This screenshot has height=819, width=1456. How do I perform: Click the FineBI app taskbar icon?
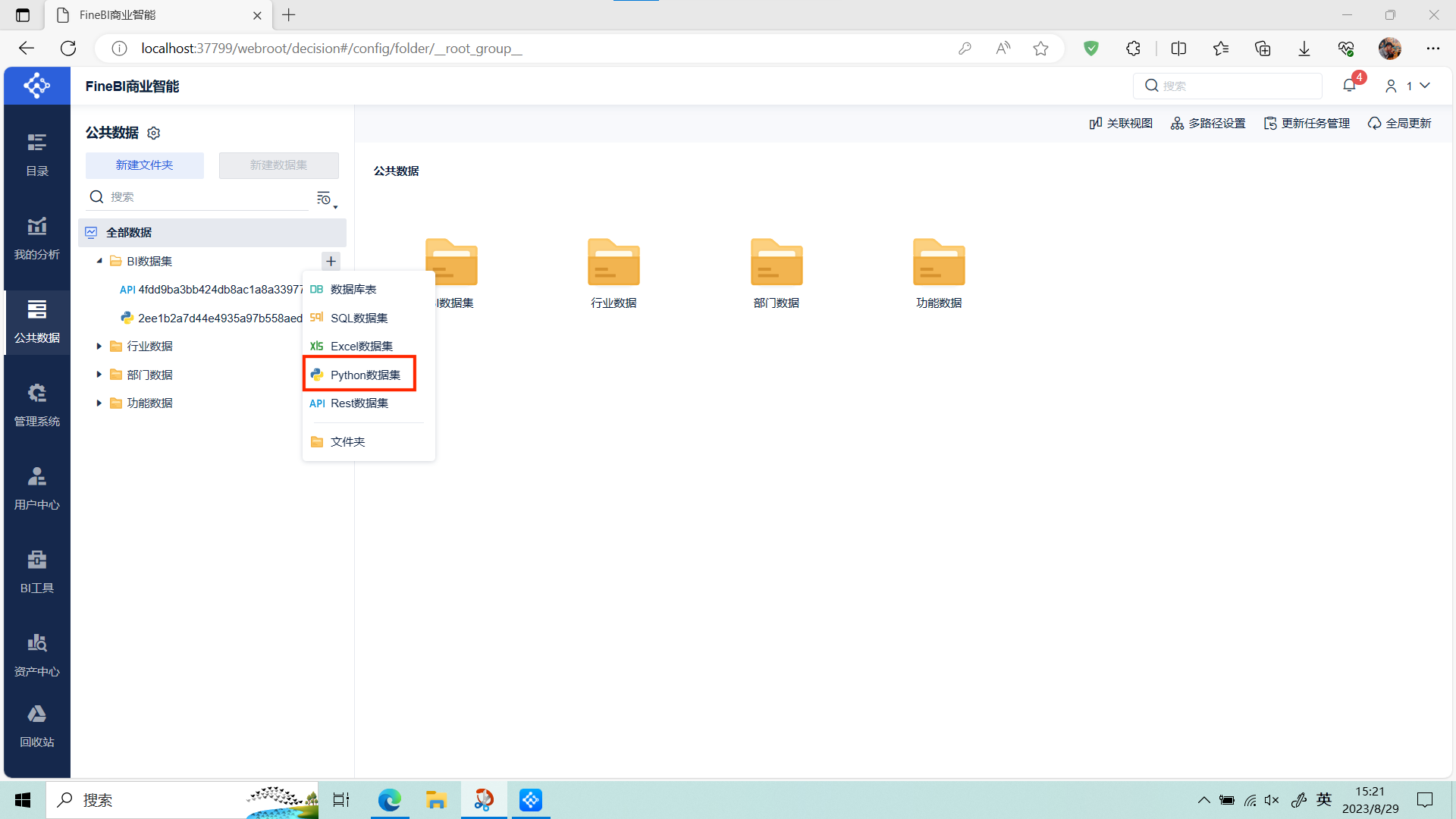pyautogui.click(x=530, y=800)
